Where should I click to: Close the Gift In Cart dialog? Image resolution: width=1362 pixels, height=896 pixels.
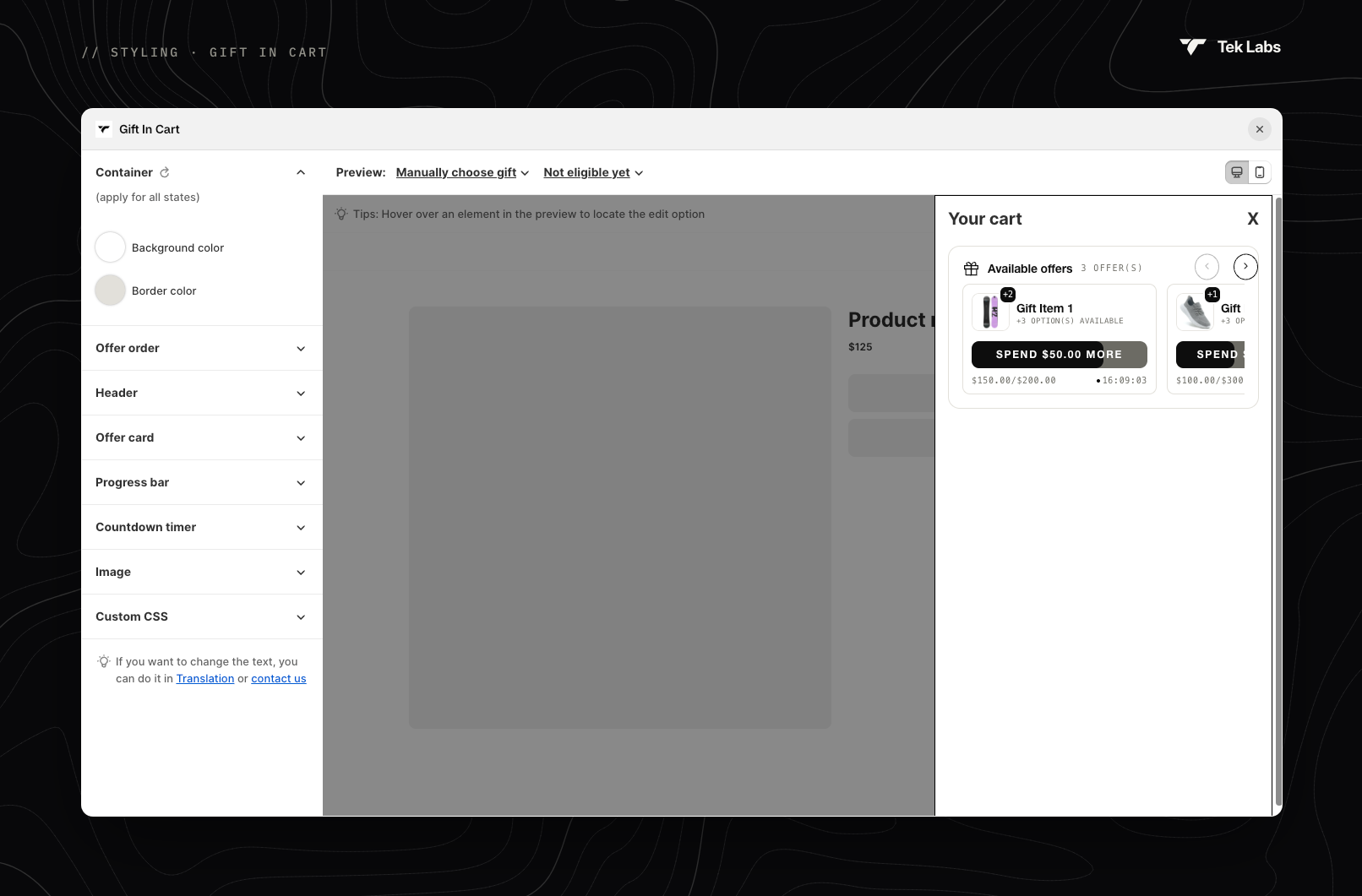(x=1260, y=129)
